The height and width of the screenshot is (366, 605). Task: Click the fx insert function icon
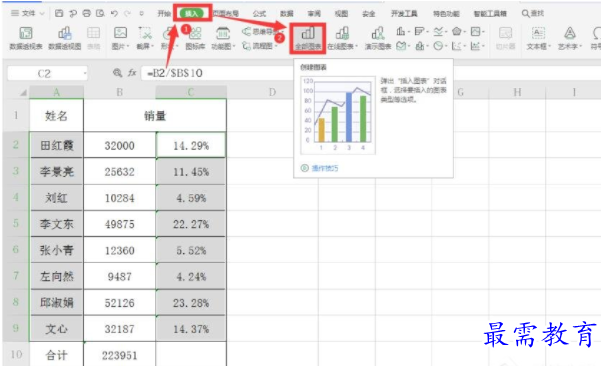click(132, 73)
